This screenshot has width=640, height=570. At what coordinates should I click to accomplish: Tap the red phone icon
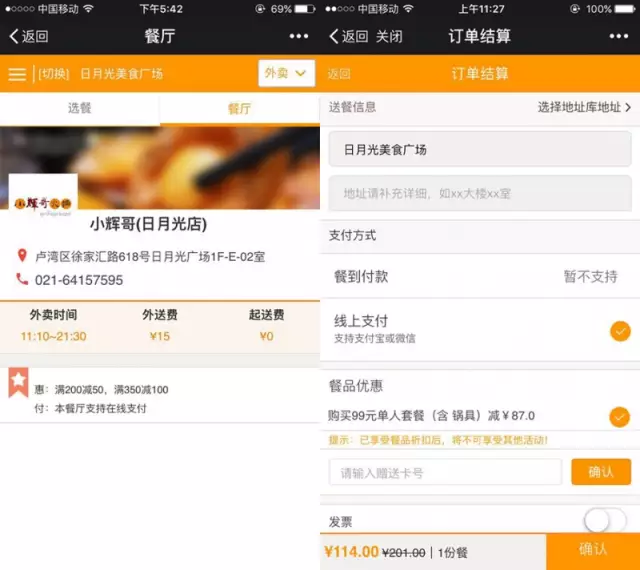[22, 280]
